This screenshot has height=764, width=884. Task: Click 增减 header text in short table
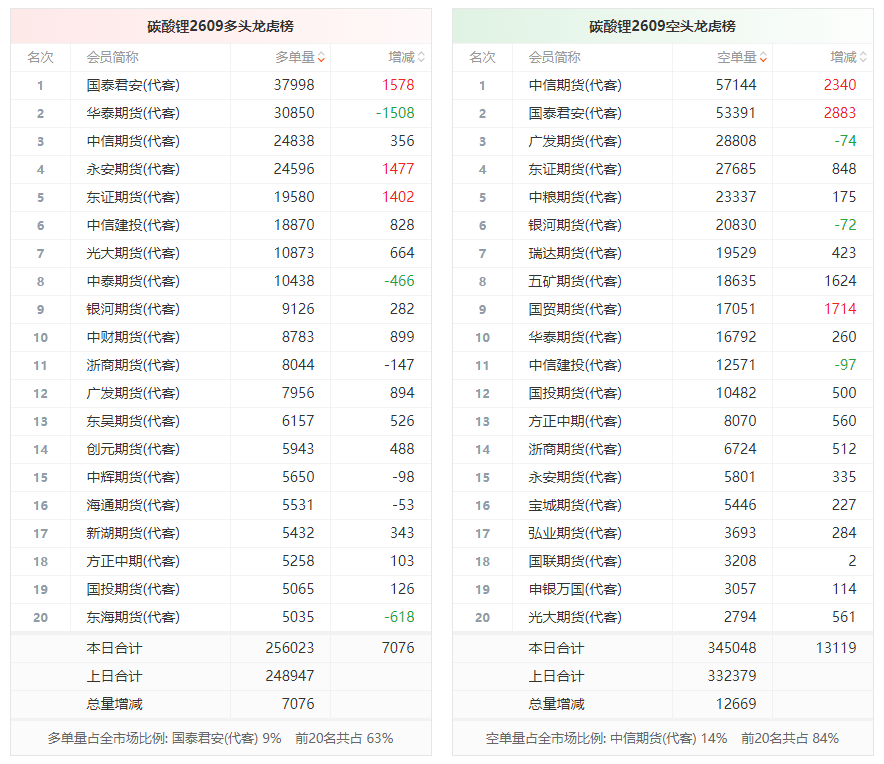tap(843, 58)
